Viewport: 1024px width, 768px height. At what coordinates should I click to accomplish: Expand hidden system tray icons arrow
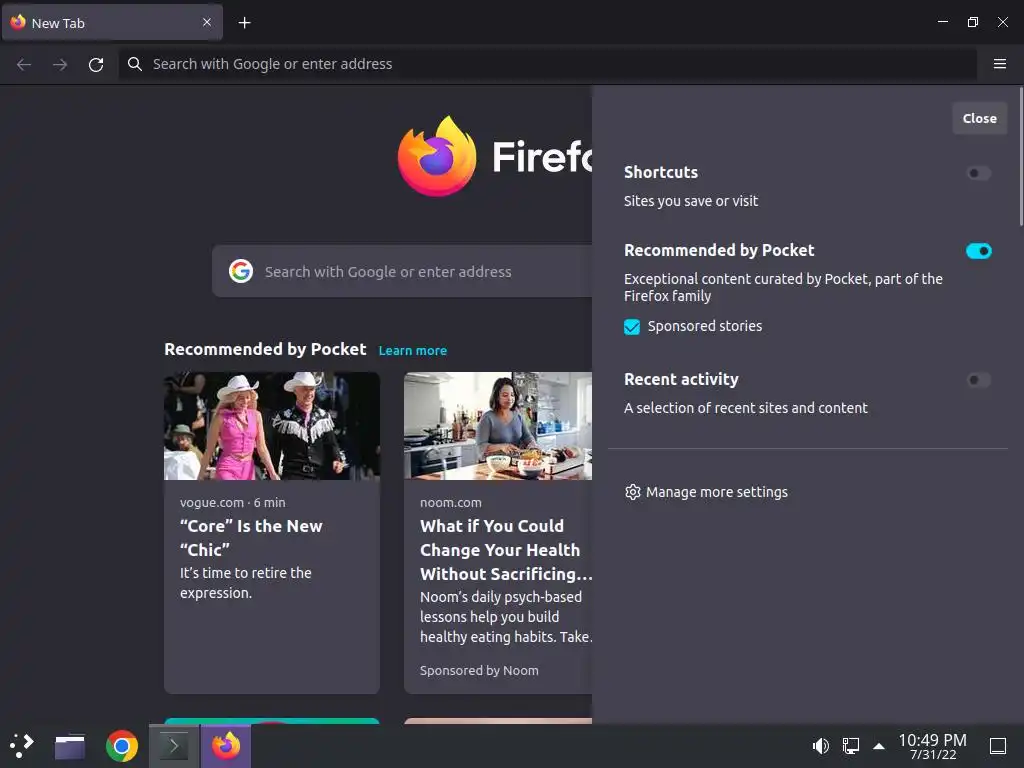click(879, 746)
